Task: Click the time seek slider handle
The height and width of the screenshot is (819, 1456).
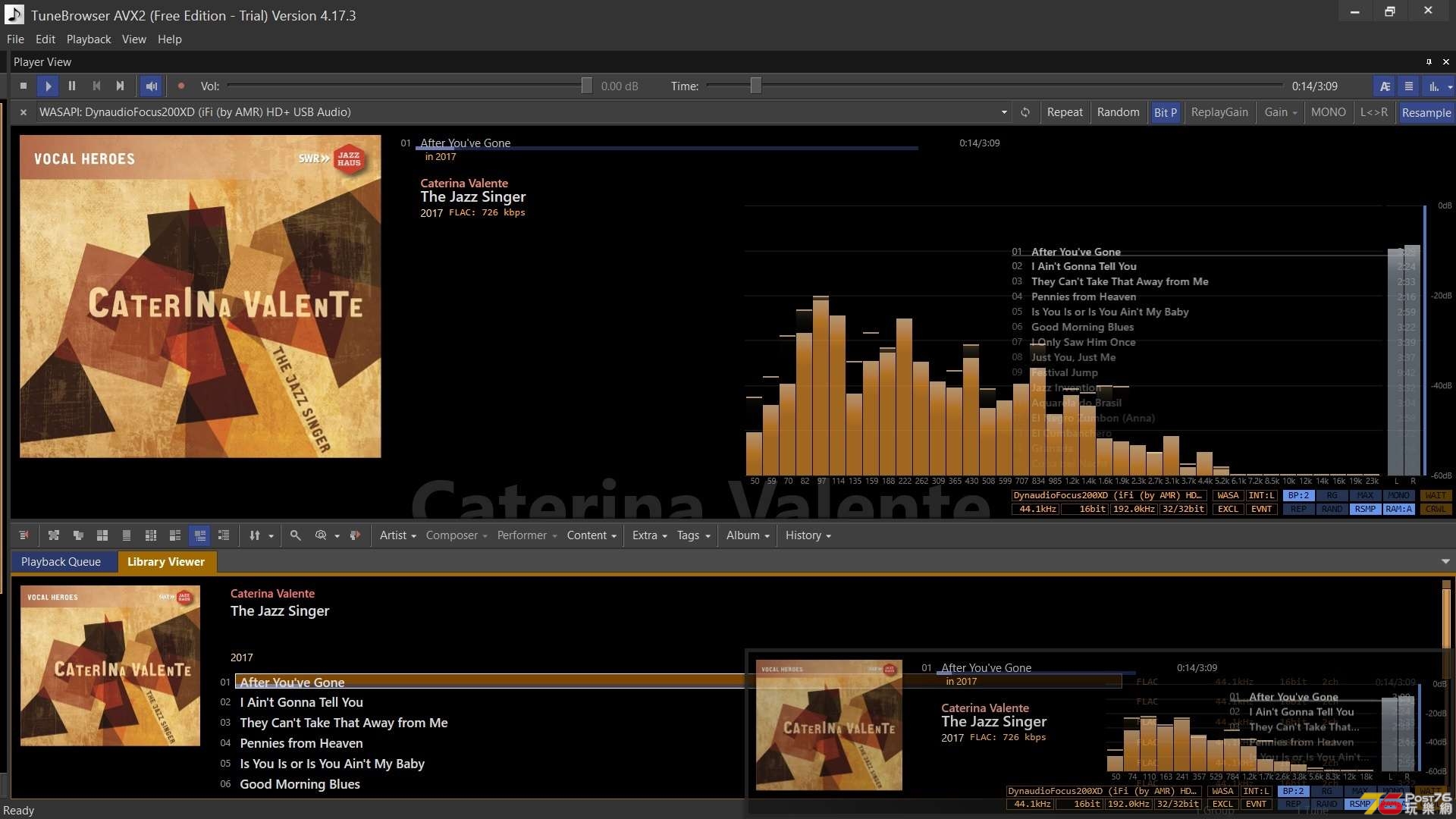Action: 755,86
